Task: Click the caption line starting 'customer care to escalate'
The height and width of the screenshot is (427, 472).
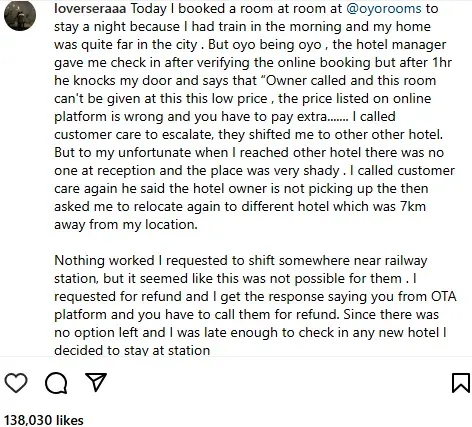Action: pos(249,135)
